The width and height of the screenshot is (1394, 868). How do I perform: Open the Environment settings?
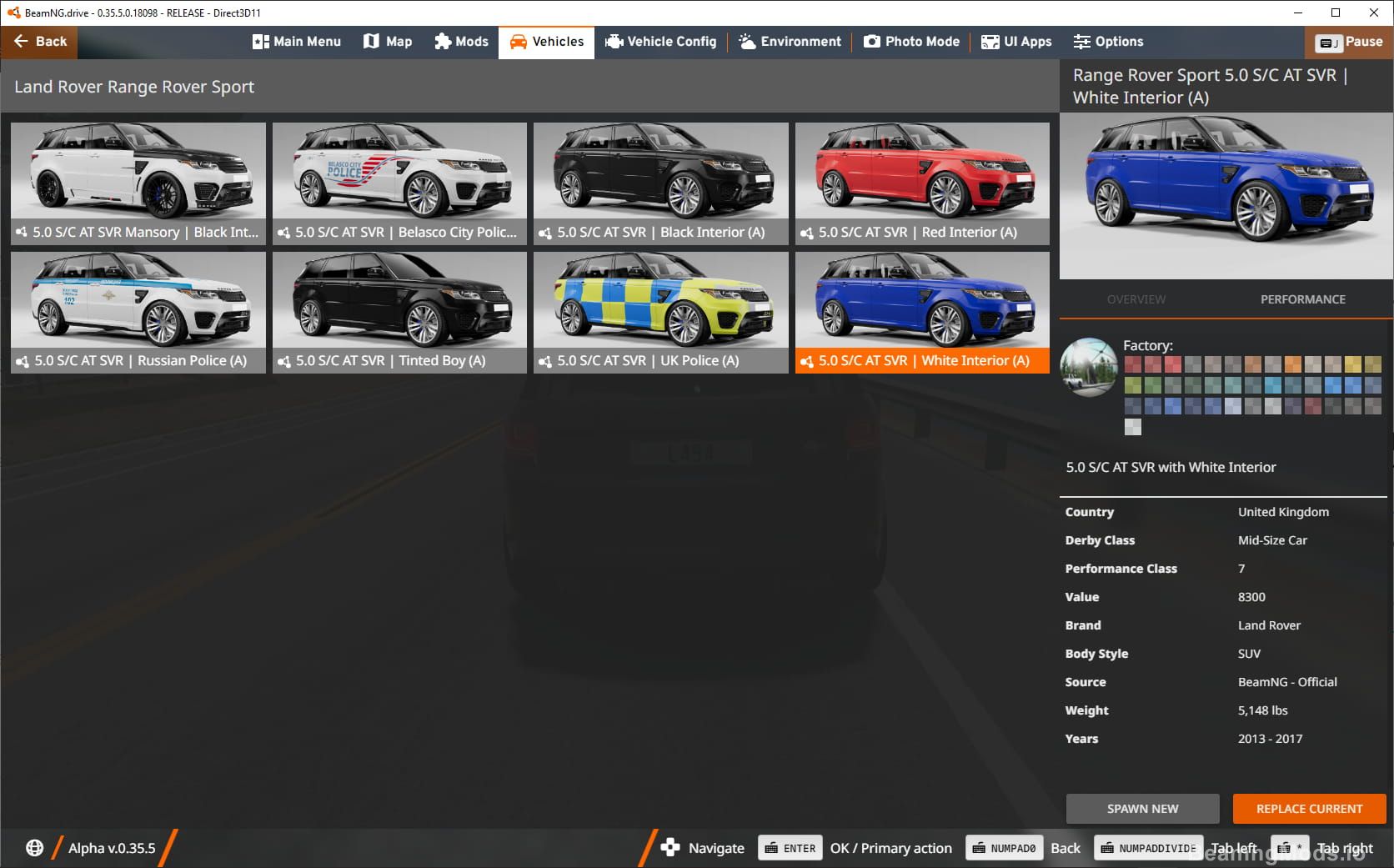[x=790, y=42]
